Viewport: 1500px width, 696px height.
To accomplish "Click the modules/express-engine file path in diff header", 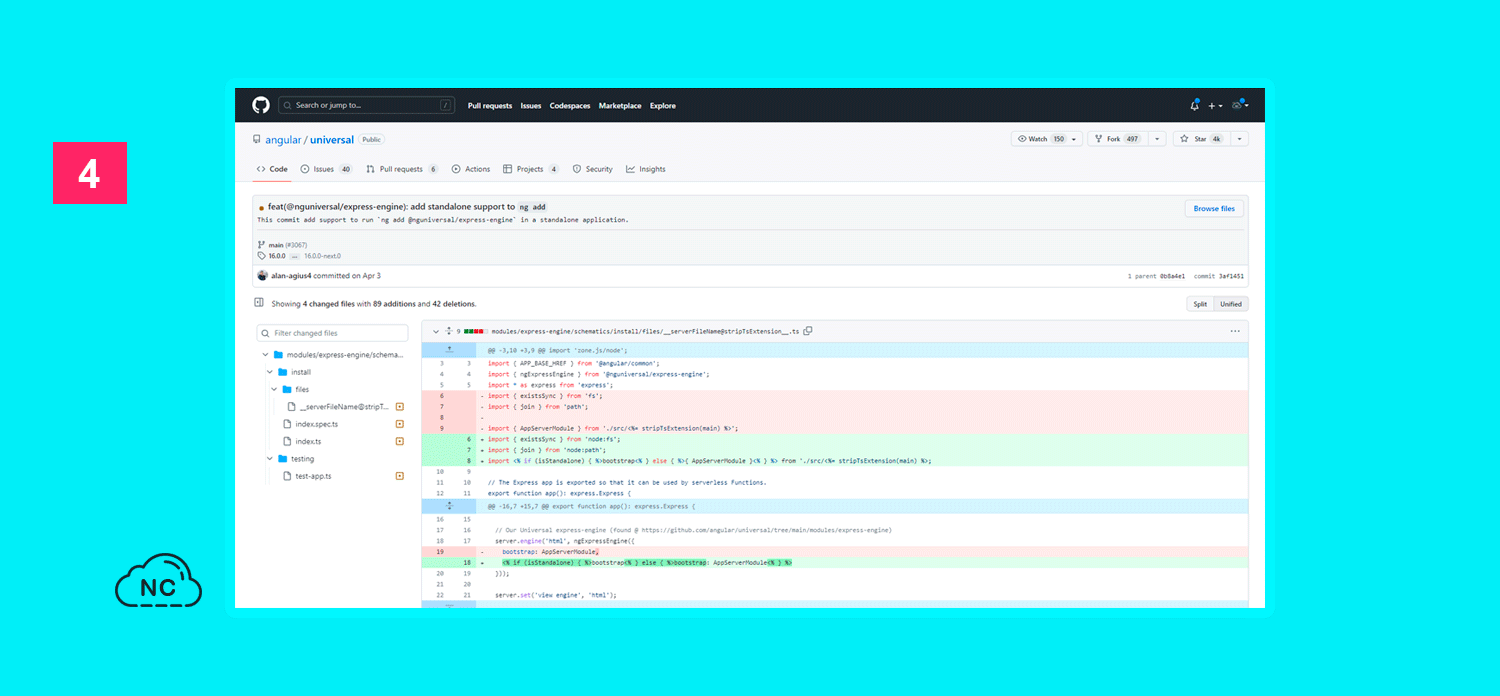I will pyautogui.click(x=645, y=331).
